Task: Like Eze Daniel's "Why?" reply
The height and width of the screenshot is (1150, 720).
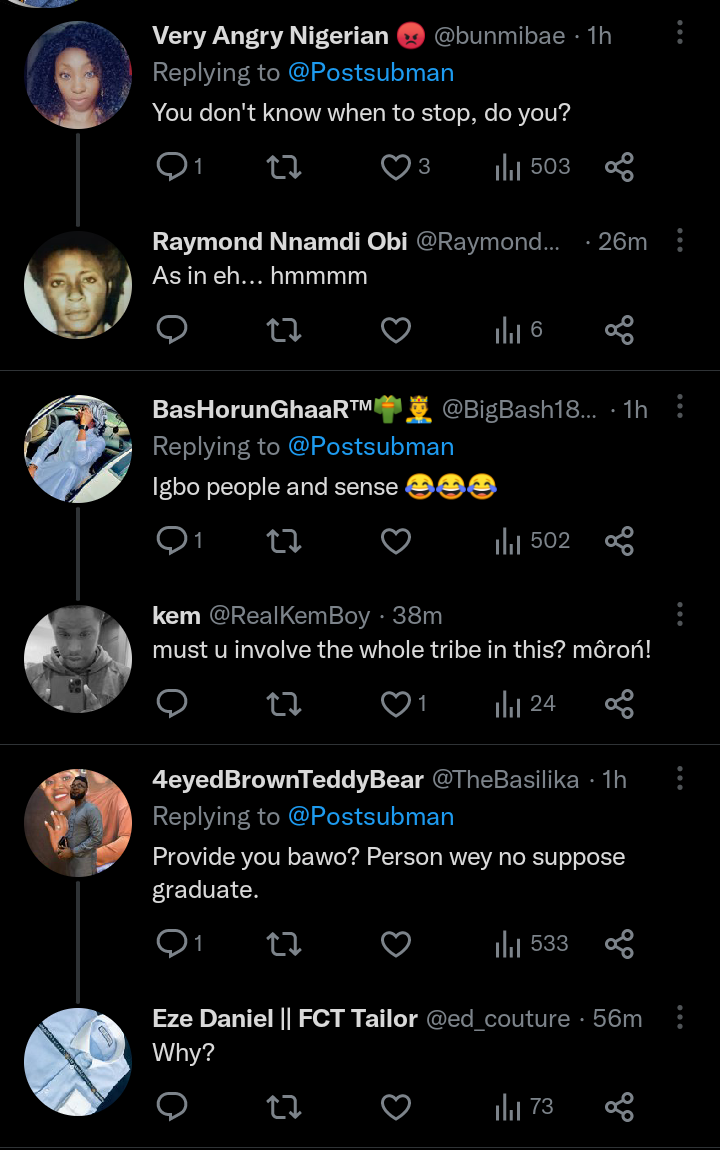Action: [x=397, y=1107]
